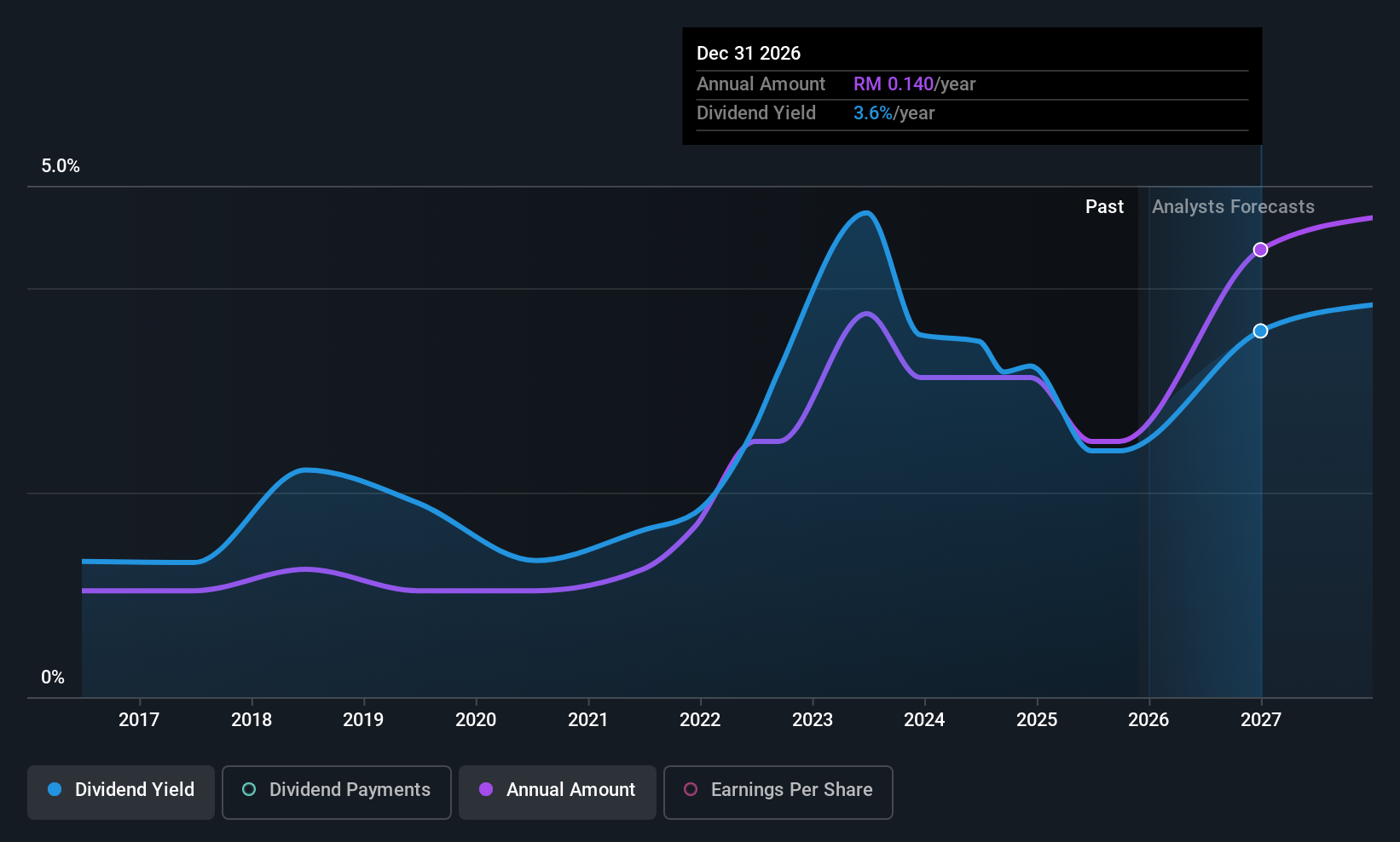
Task: Click the 3.6%/year dividend yield tooltip value
Action: click(x=894, y=113)
